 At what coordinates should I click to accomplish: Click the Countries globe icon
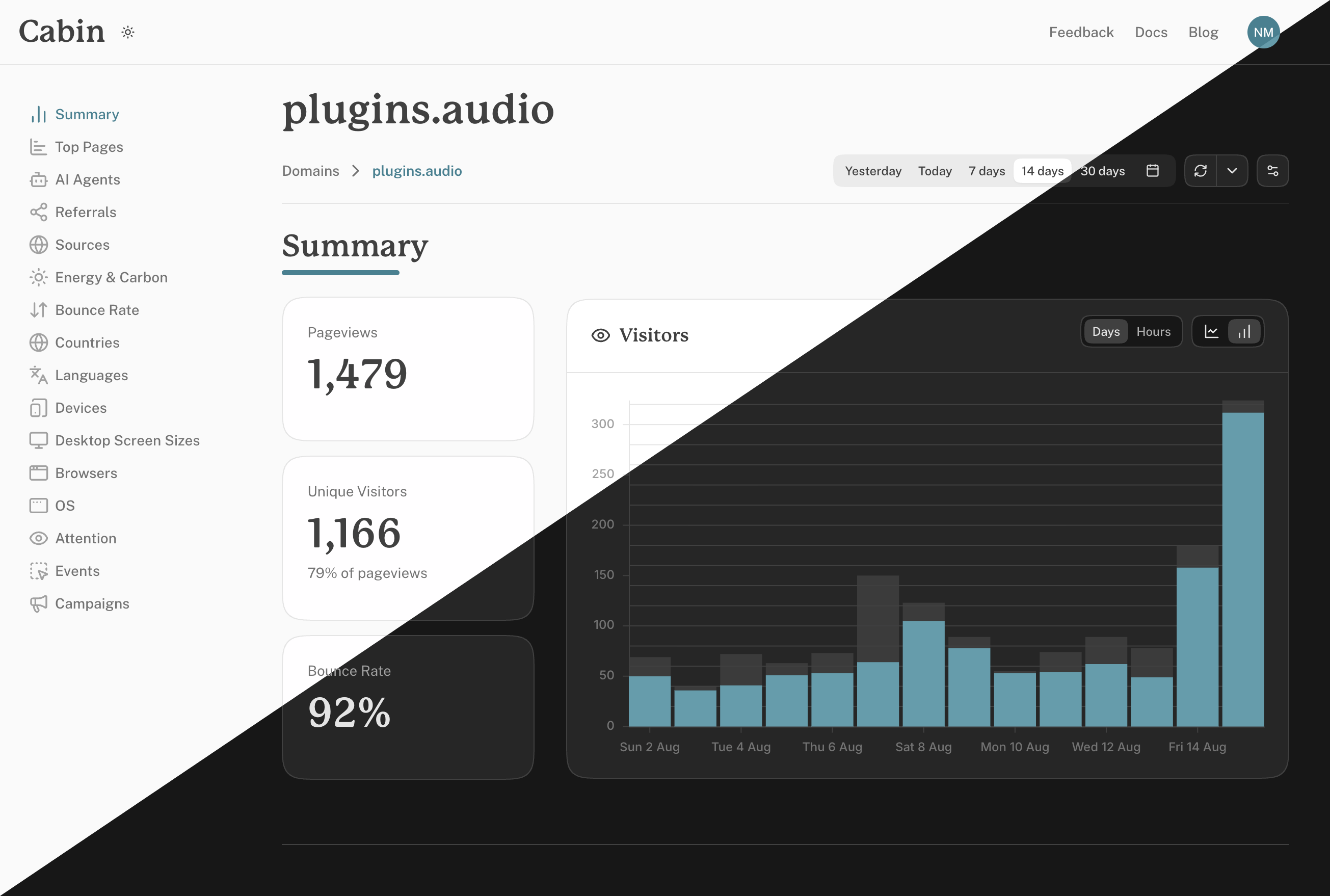coord(38,342)
